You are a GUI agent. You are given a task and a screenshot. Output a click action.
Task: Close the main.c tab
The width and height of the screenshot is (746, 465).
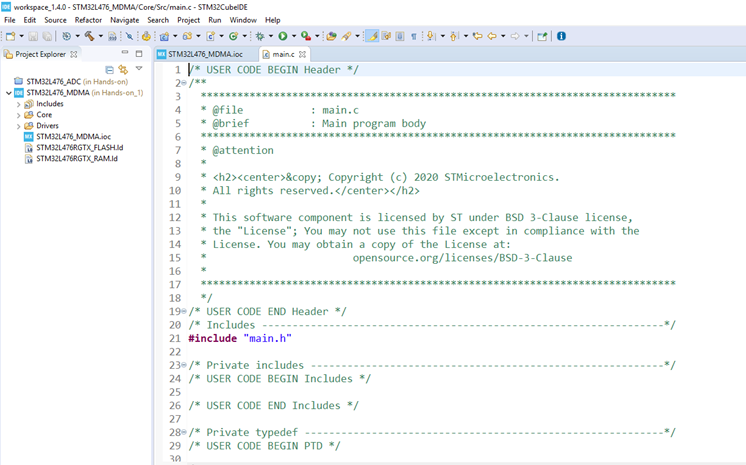302,54
